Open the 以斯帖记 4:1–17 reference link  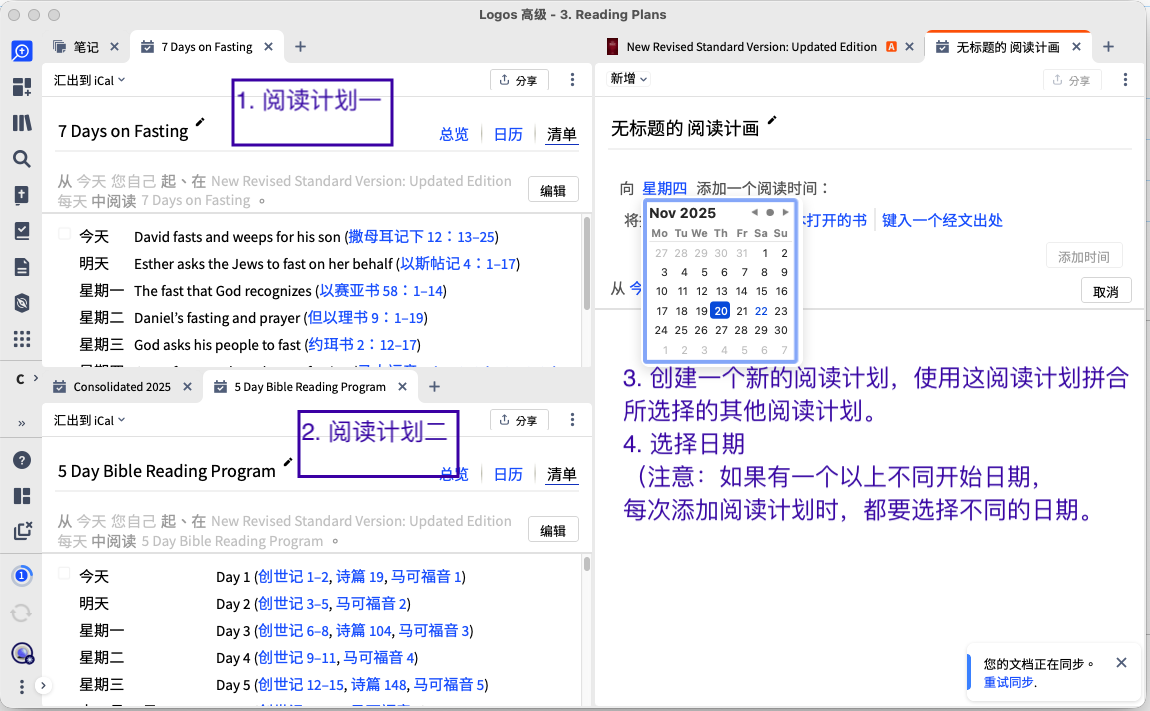tap(458, 263)
